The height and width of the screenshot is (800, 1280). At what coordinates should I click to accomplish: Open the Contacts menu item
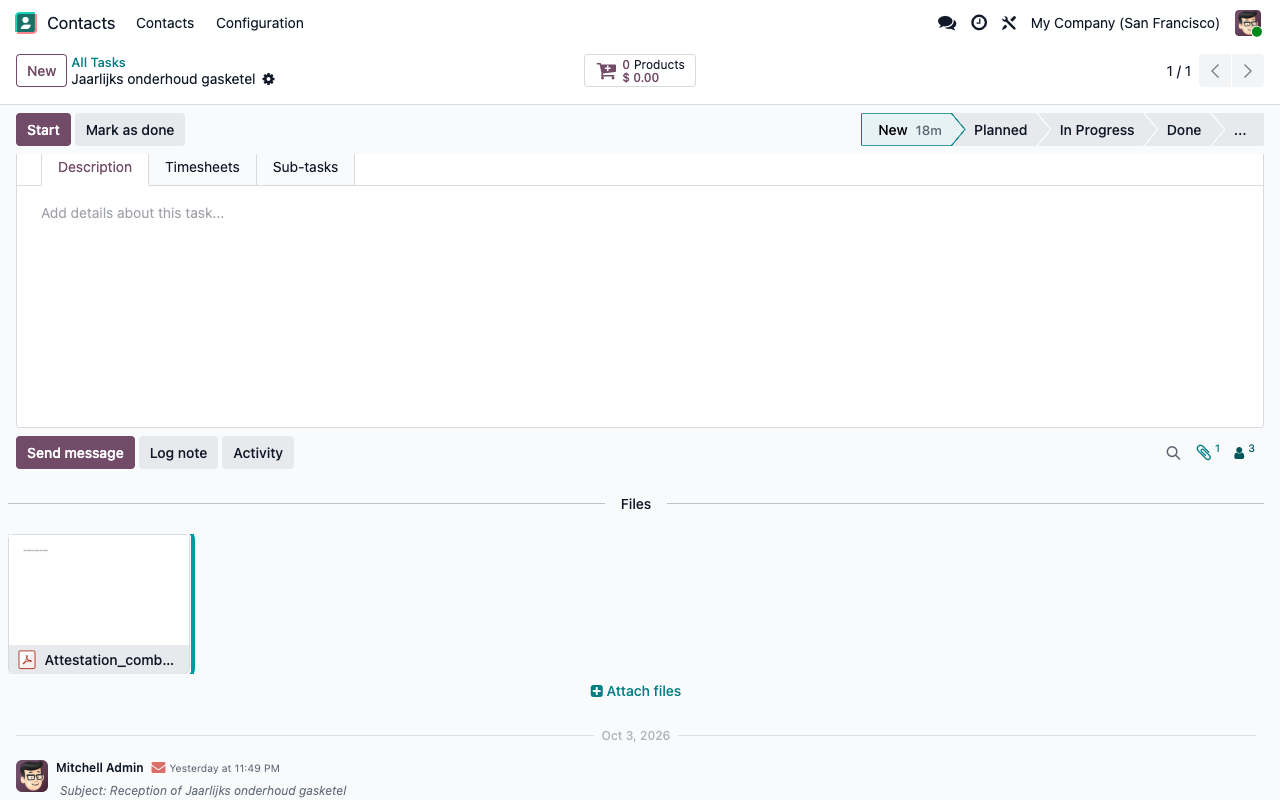tap(165, 23)
